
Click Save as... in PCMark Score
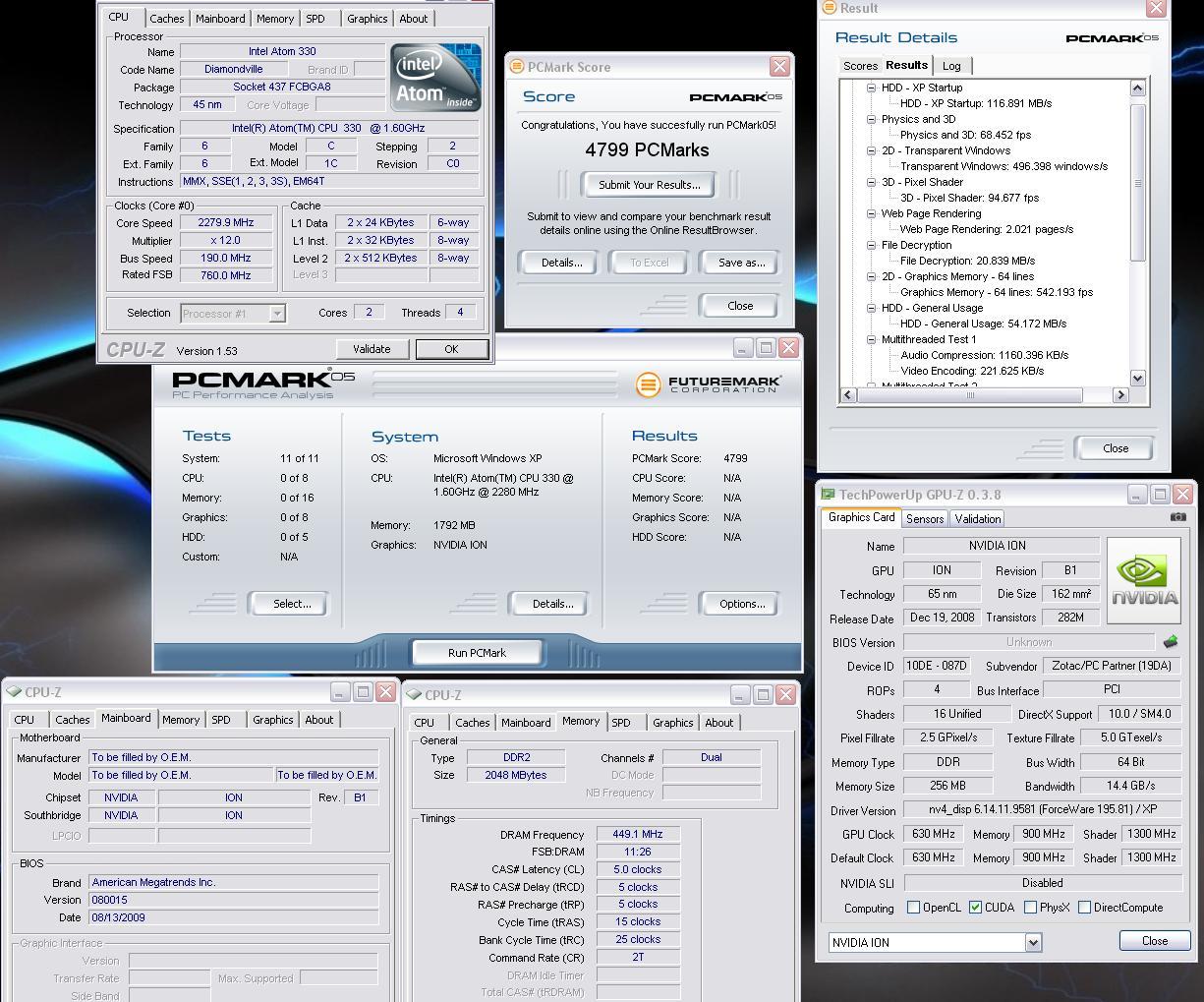[x=742, y=263]
